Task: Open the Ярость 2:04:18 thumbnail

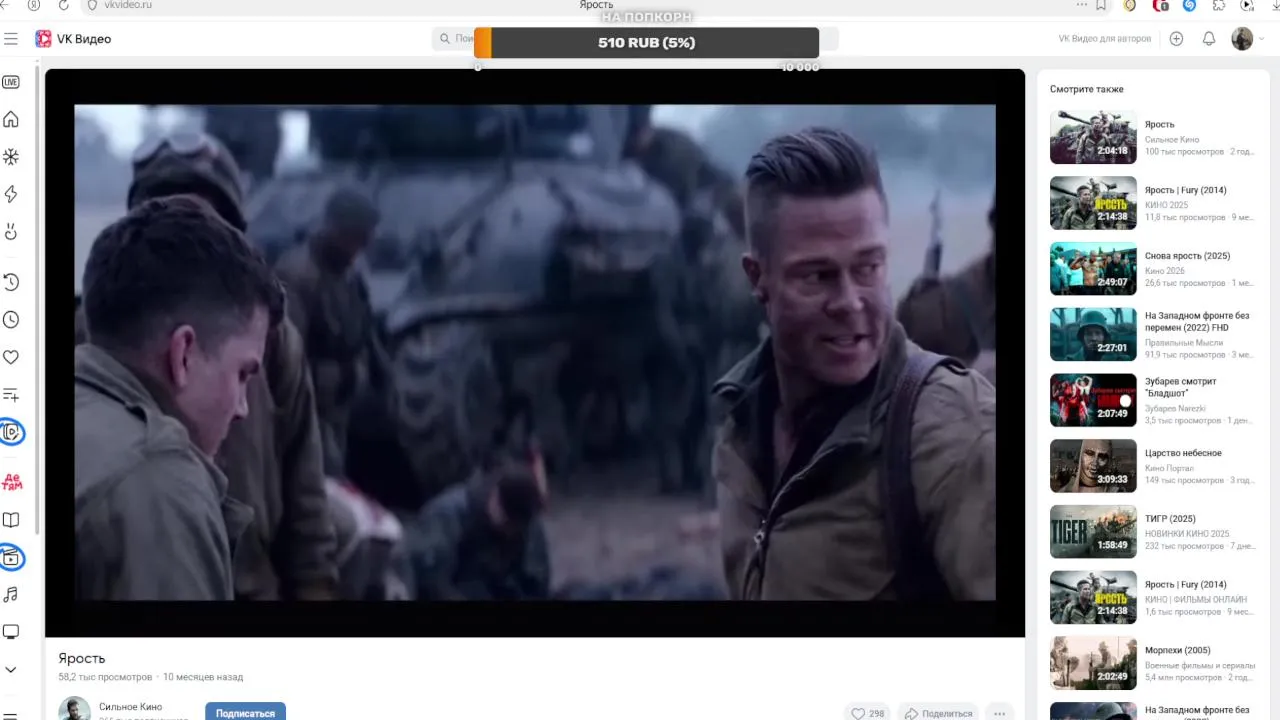Action: tap(1093, 137)
